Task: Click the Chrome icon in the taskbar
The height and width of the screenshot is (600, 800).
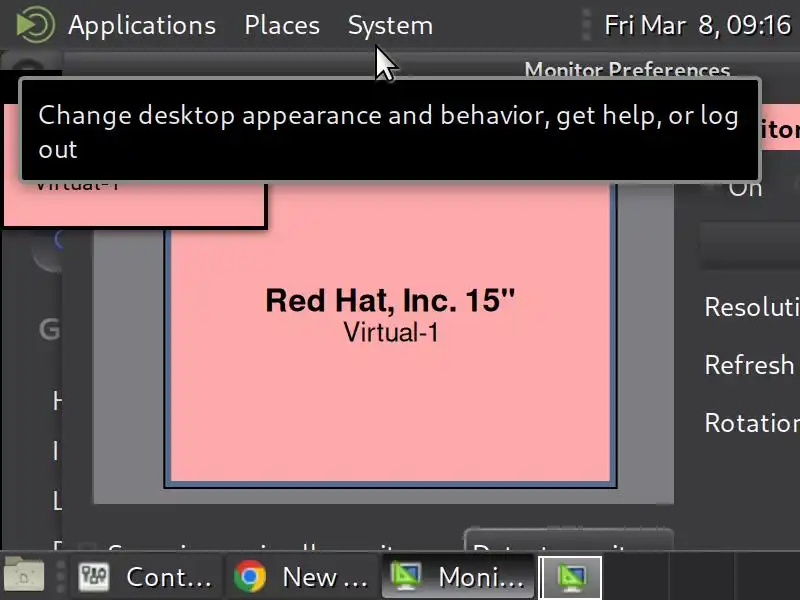Action: pyautogui.click(x=250, y=577)
